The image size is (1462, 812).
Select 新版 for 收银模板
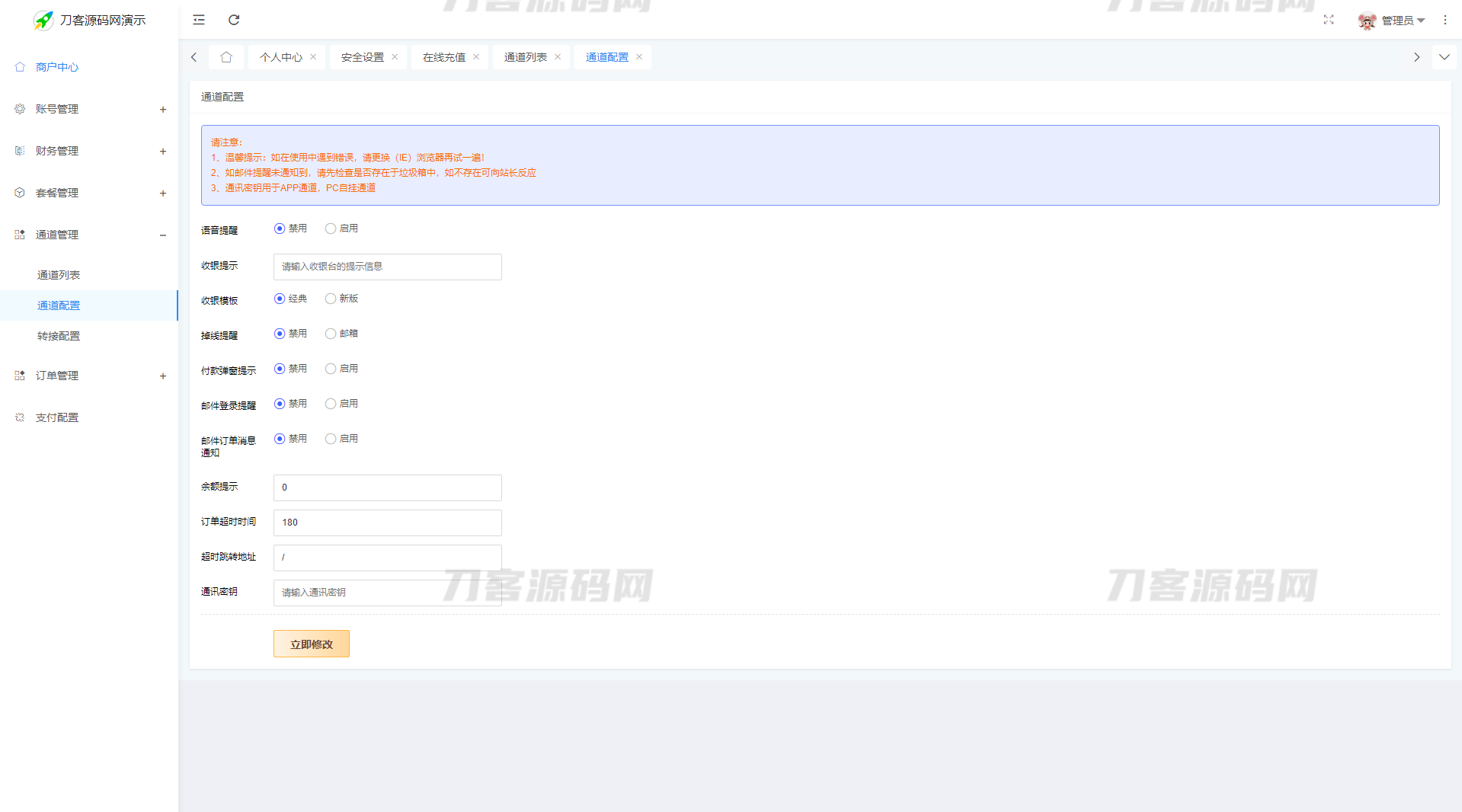coord(331,299)
